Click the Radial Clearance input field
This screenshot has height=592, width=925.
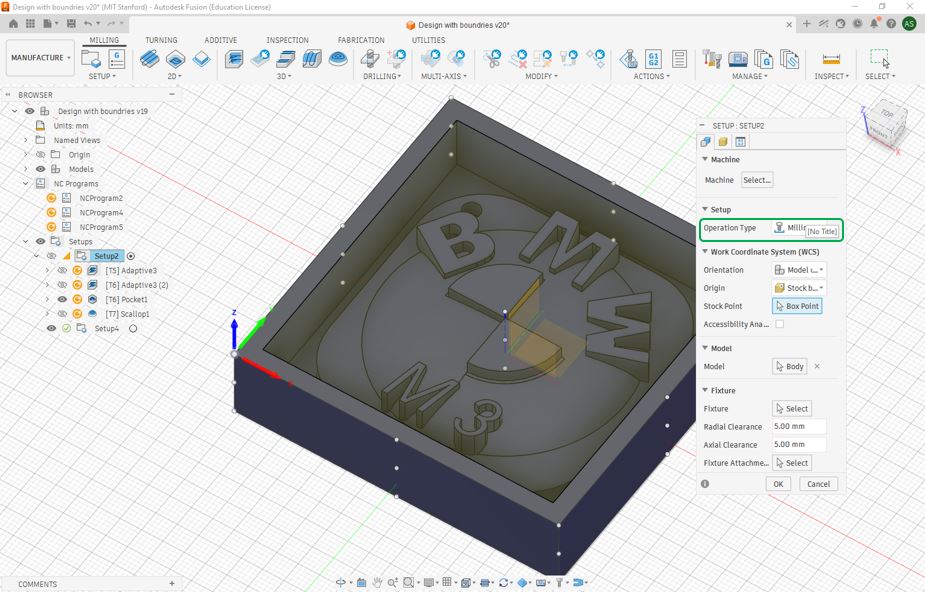point(799,426)
